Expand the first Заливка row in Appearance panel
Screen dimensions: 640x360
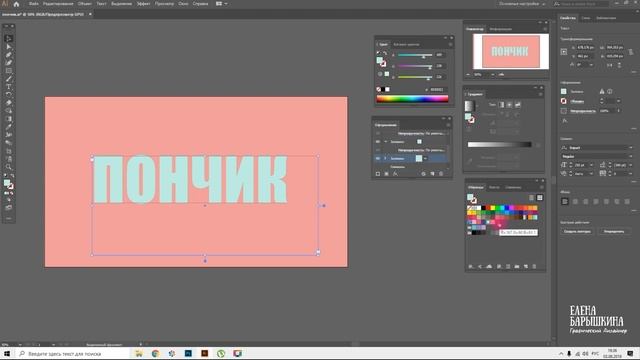[x=385, y=142]
